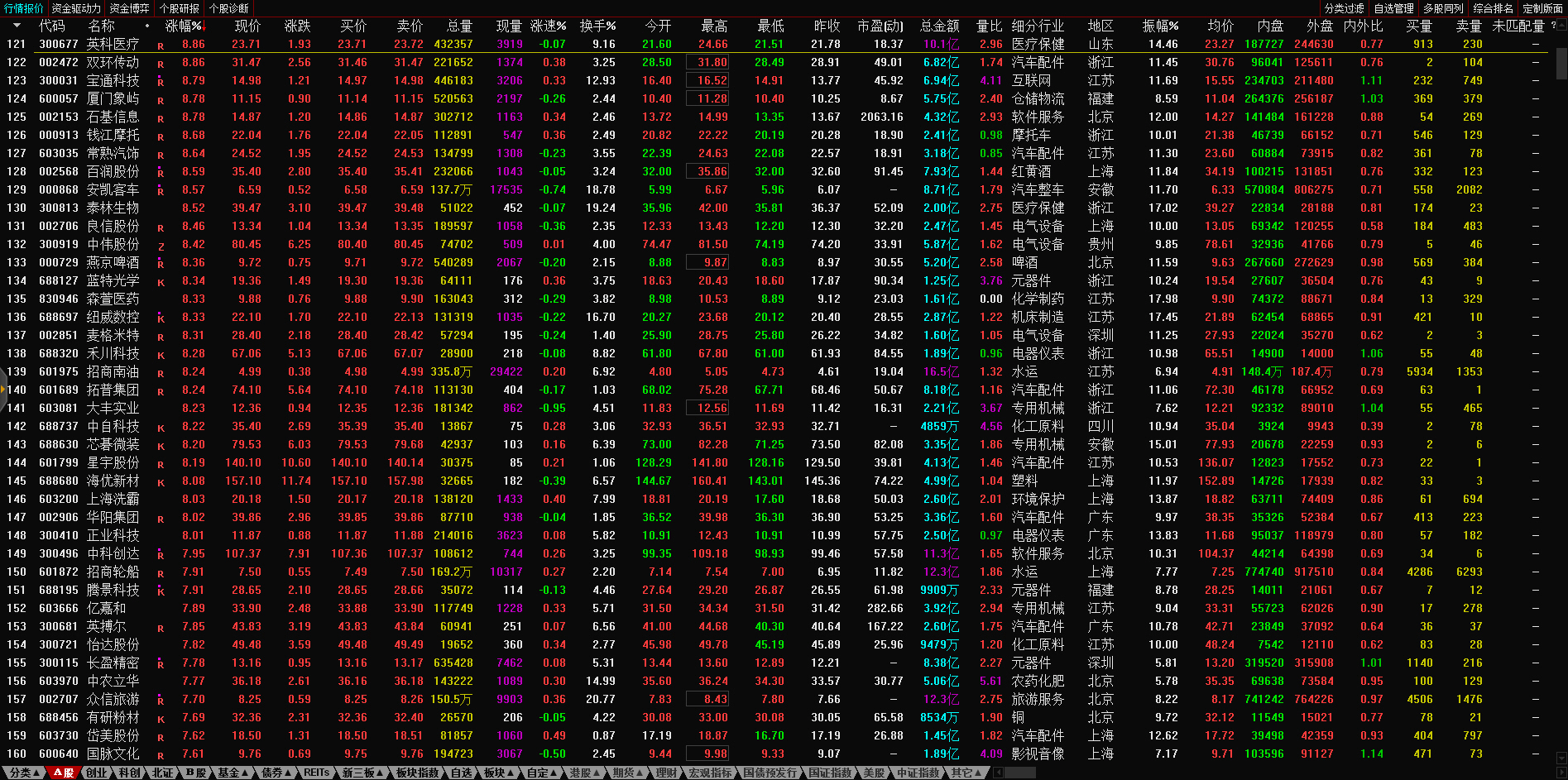Screen dimensions: 1568x780
Task: Open 分类过滤 filter button
Action: click(x=1344, y=8)
